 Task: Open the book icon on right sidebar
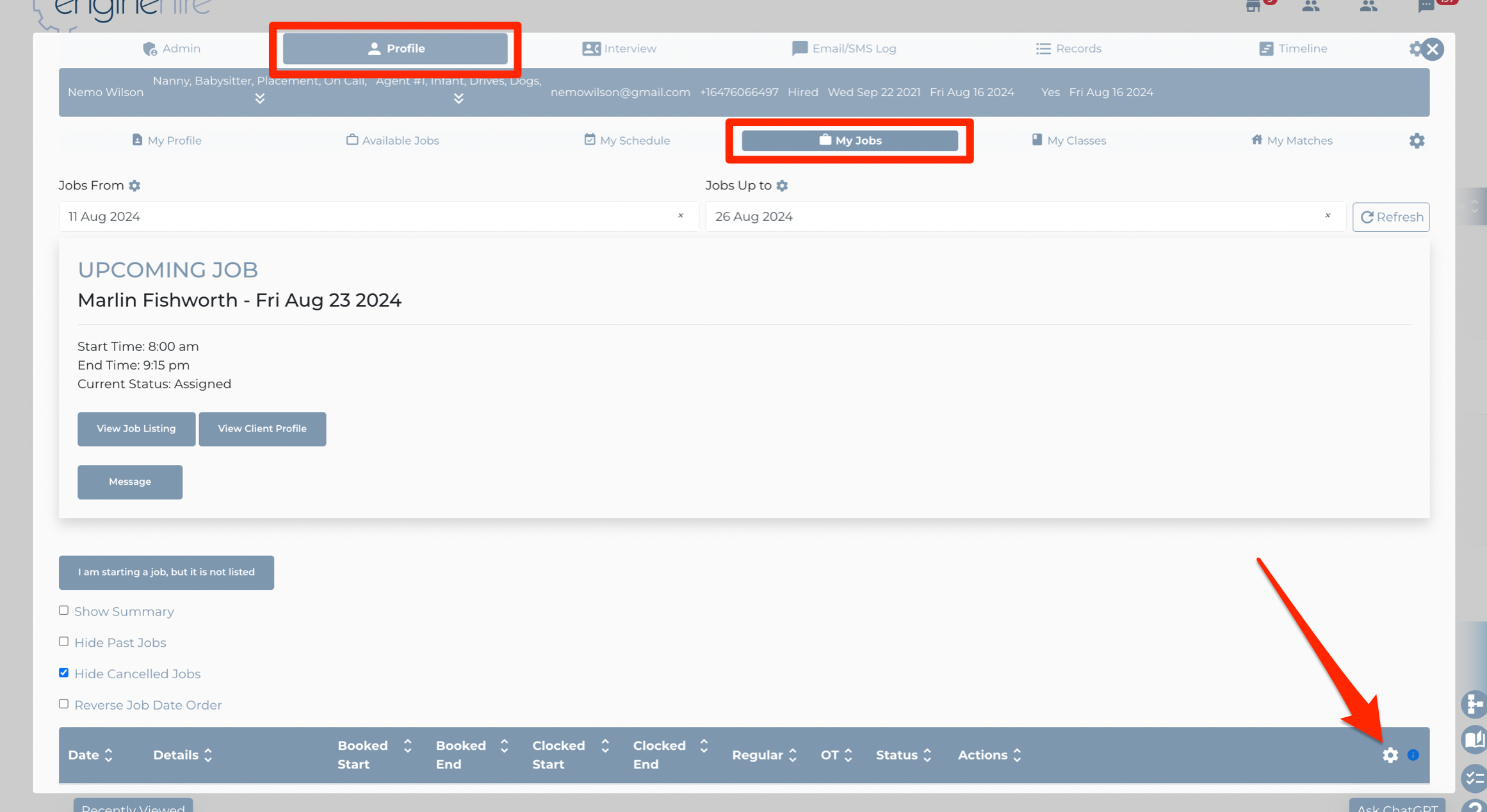pos(1474,740)
